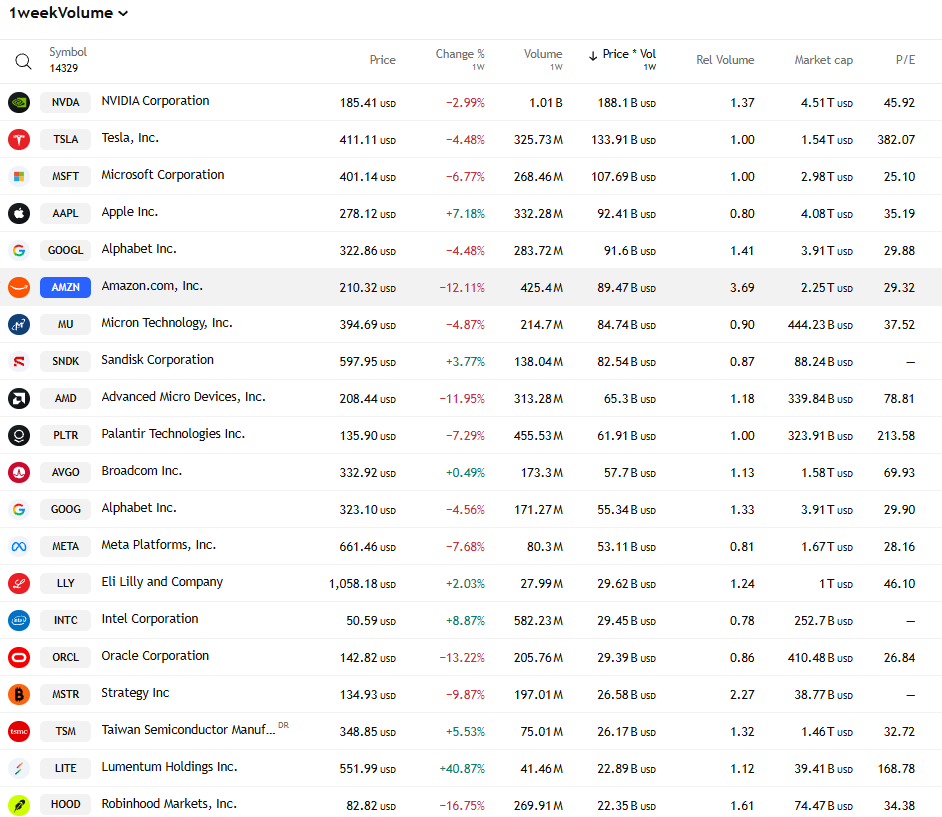Viewport: 942px width, 817px height.
Task: Click the Sandisk logo icon
Action: [x=19, y=361]
